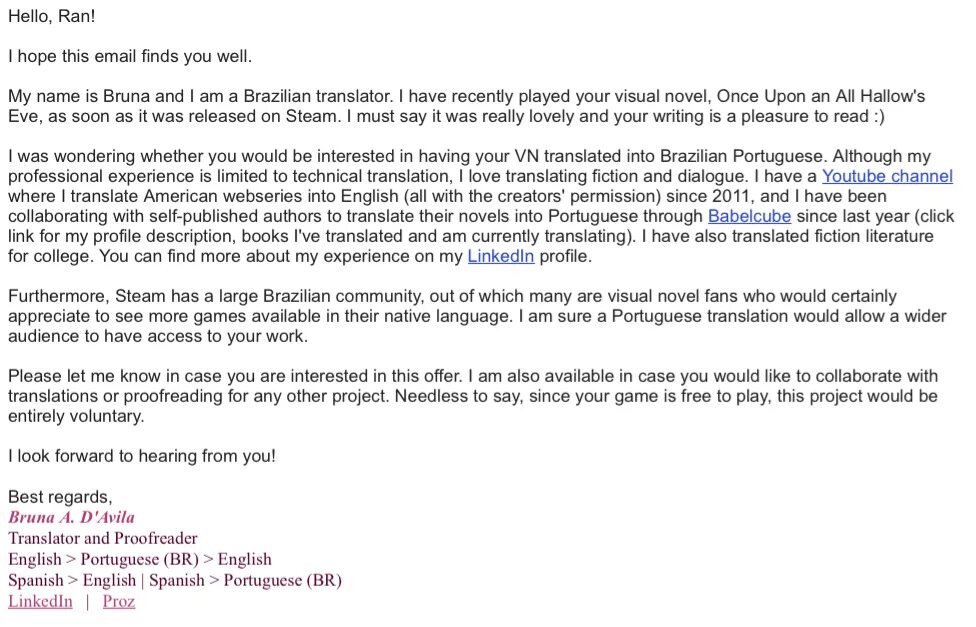Click the phrase 'audience to have access to your work.'
The height and width of the screenshot is (627, 976).
158,336
